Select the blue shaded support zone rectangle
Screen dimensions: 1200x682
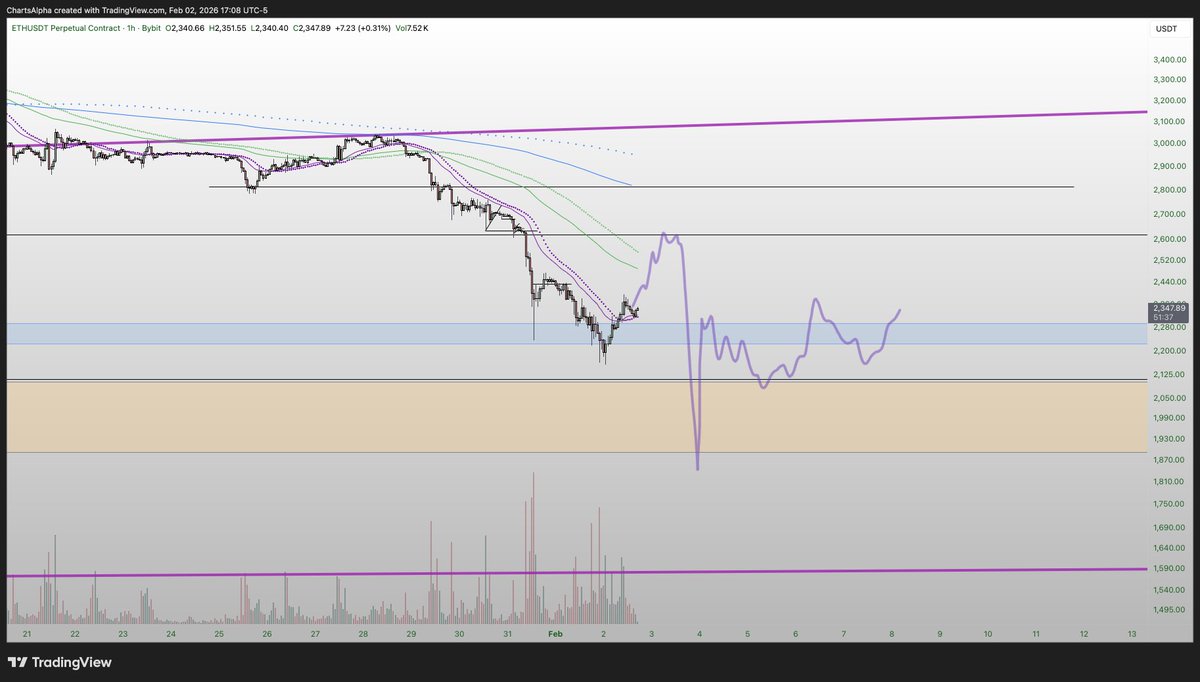[575, 334]
